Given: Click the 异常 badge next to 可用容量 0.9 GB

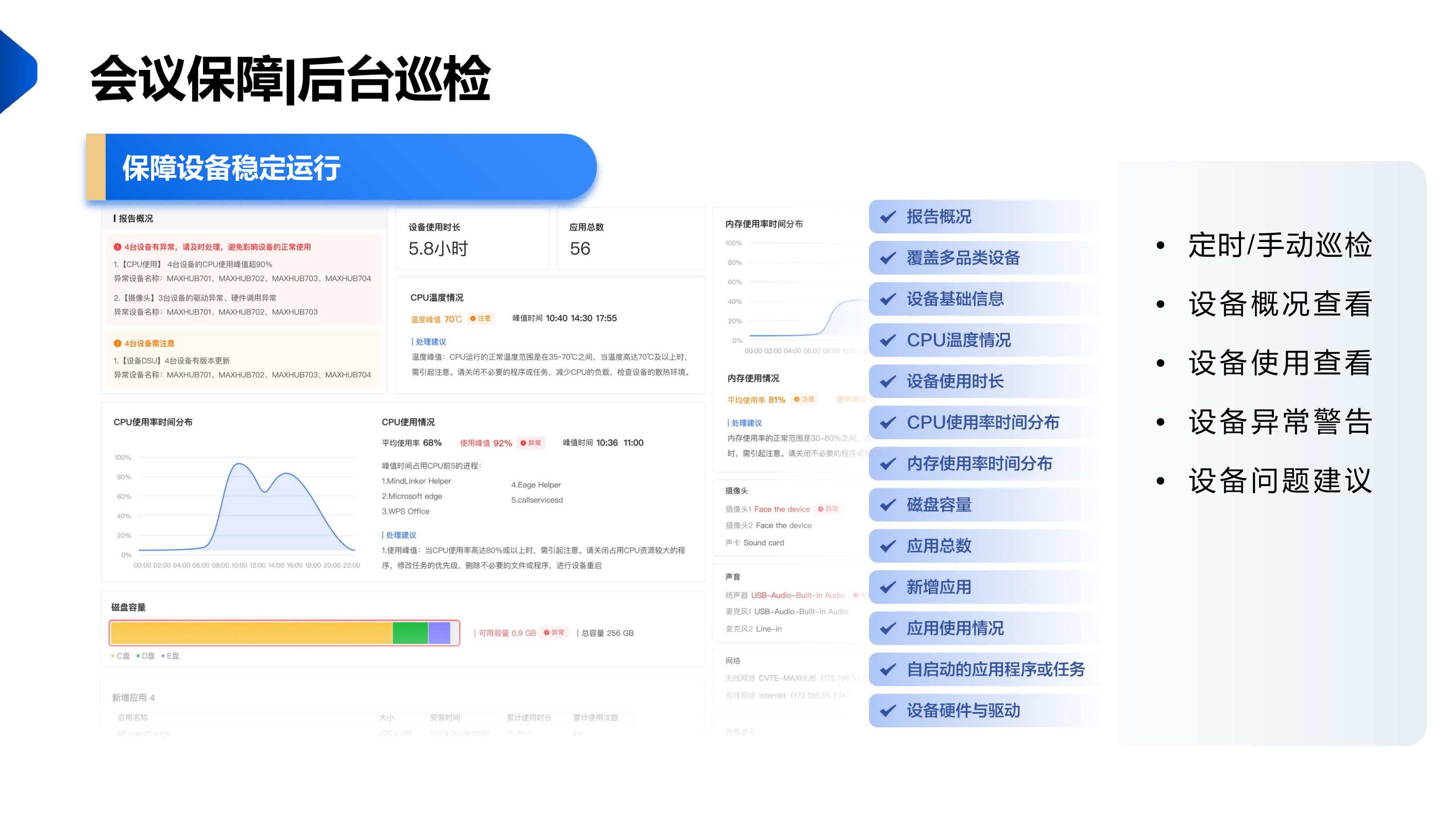Looking at the screenshot, I should tap(554, 632).
